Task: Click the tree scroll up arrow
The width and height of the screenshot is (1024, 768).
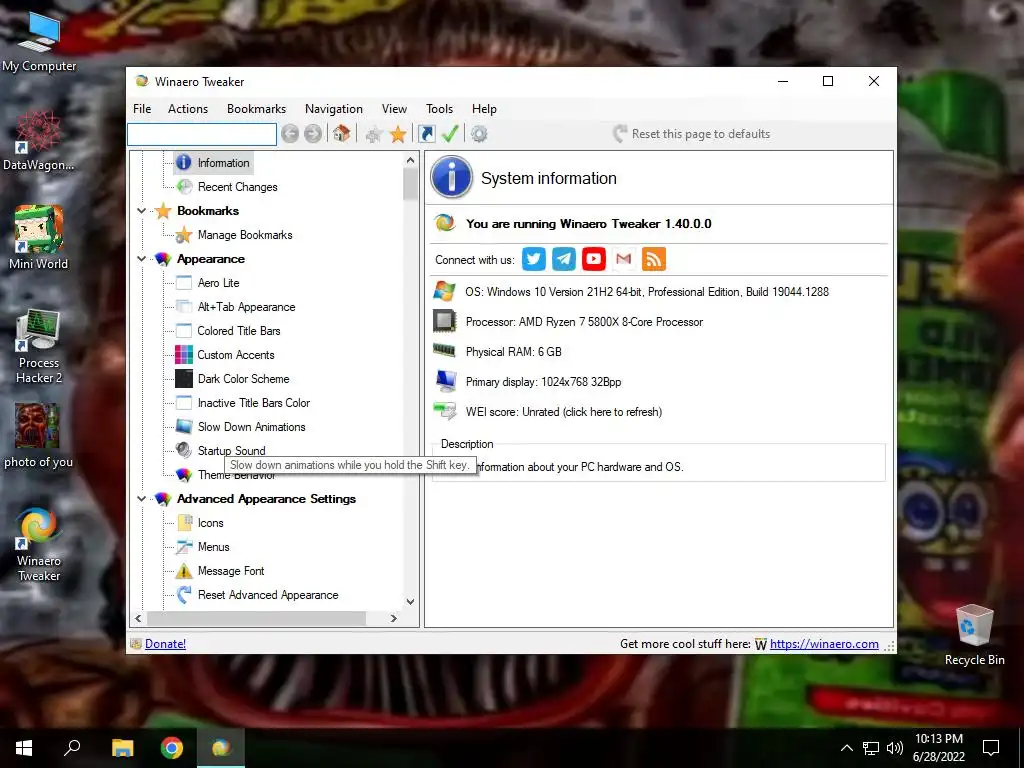Action: click(x=410, y=160)
